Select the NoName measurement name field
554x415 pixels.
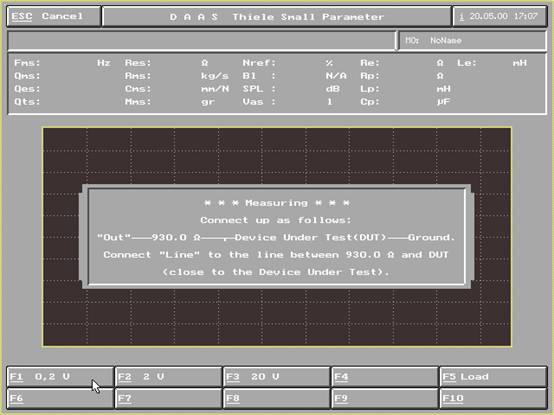coord(472,41)
